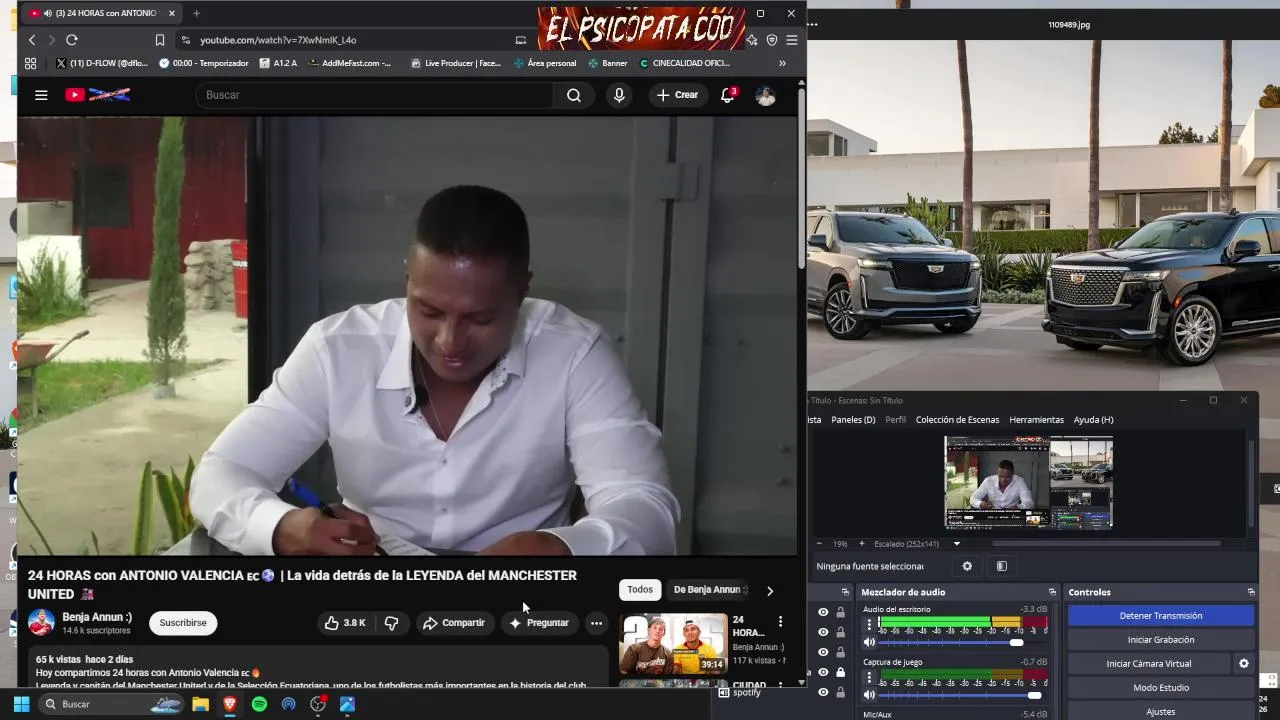
Task: Open Captura de juego options dots
Action: tap(869, 676)
